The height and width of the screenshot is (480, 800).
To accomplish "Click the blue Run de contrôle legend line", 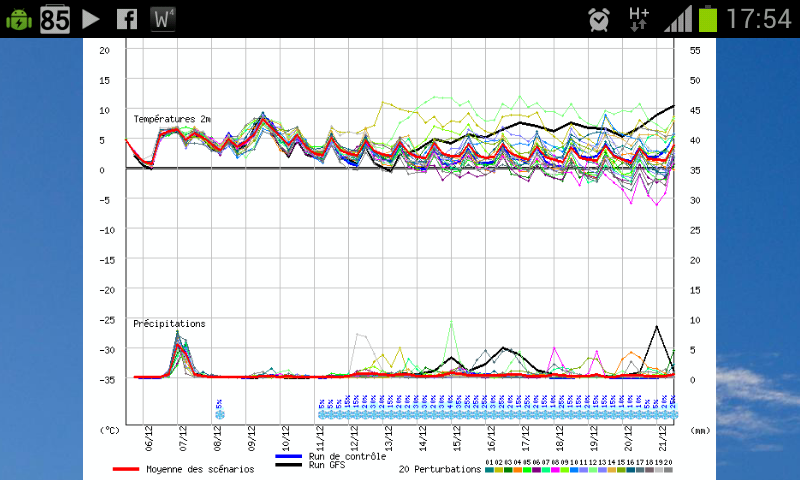I will 288,457.
